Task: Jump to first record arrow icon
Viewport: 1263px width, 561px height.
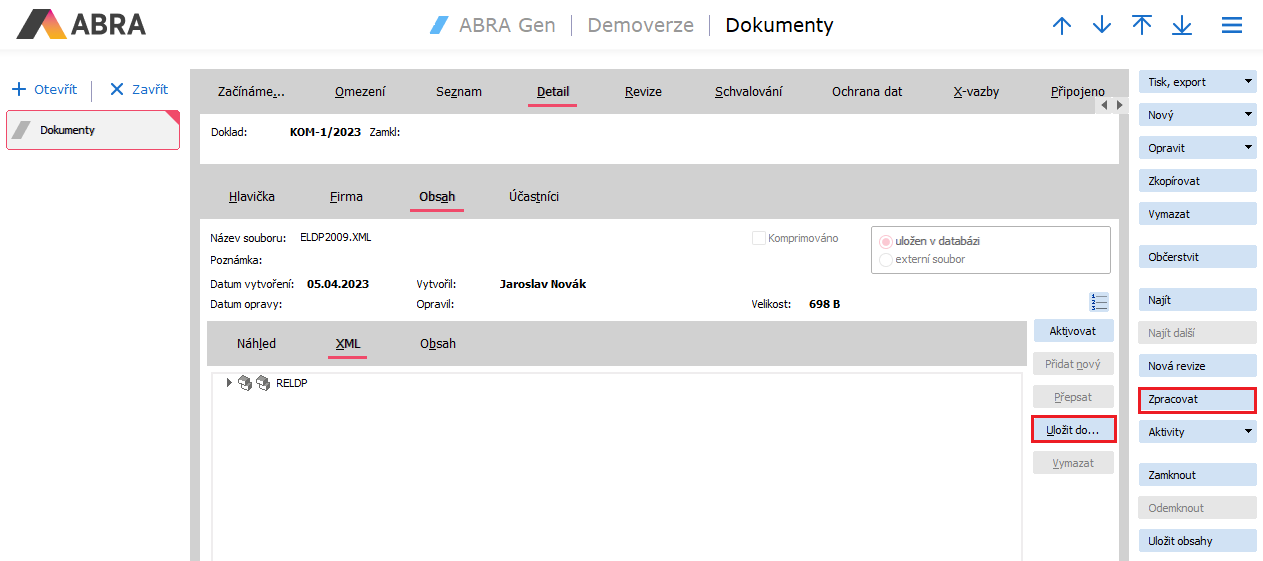Action: [1142, 26]
